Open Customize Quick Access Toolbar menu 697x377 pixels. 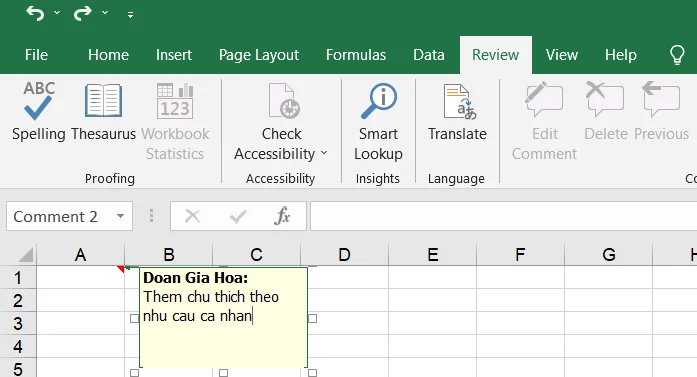tap(130, 15)
